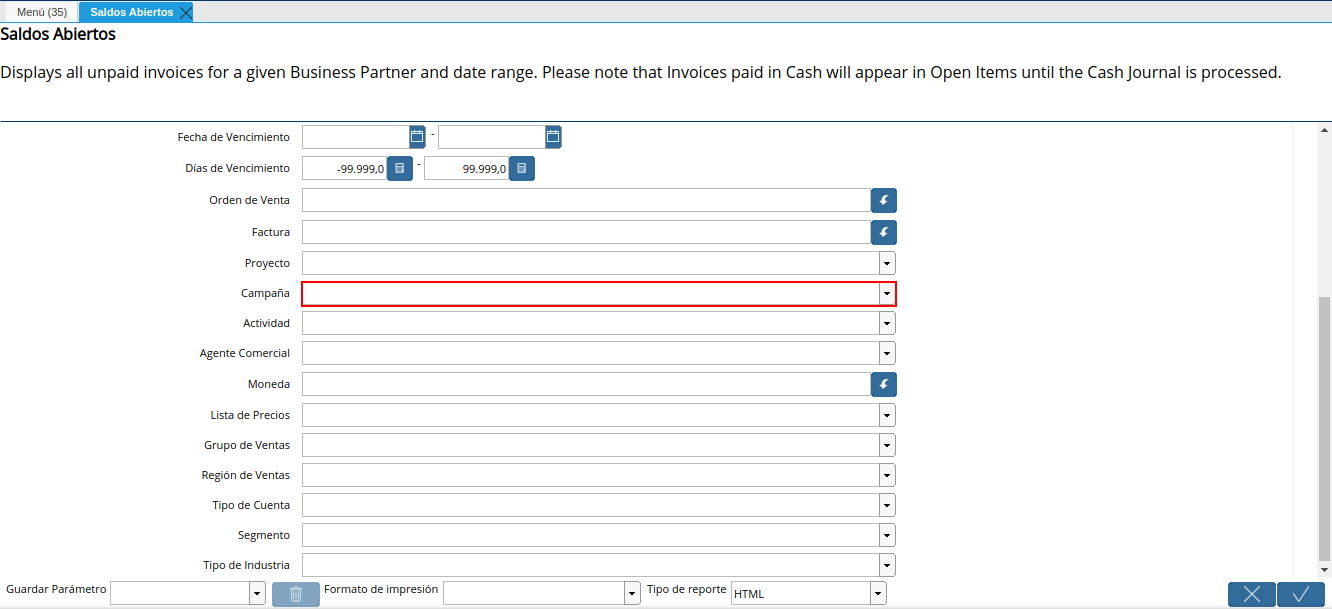Screen dimensions: 1332x609
Task: Open calendar for start Fecha de Vencimiento
Action: tap(417, 137)
